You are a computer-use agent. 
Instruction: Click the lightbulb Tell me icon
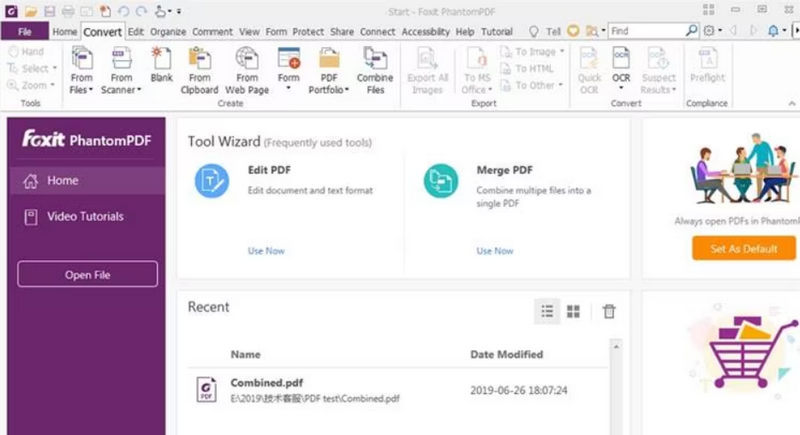(x=534, y=32)
